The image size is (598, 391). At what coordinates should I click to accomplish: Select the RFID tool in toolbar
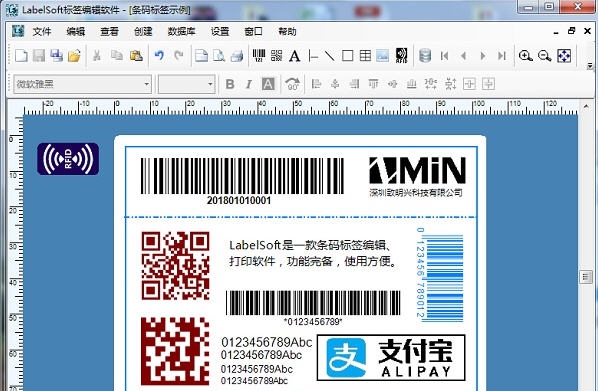(401, 56)
